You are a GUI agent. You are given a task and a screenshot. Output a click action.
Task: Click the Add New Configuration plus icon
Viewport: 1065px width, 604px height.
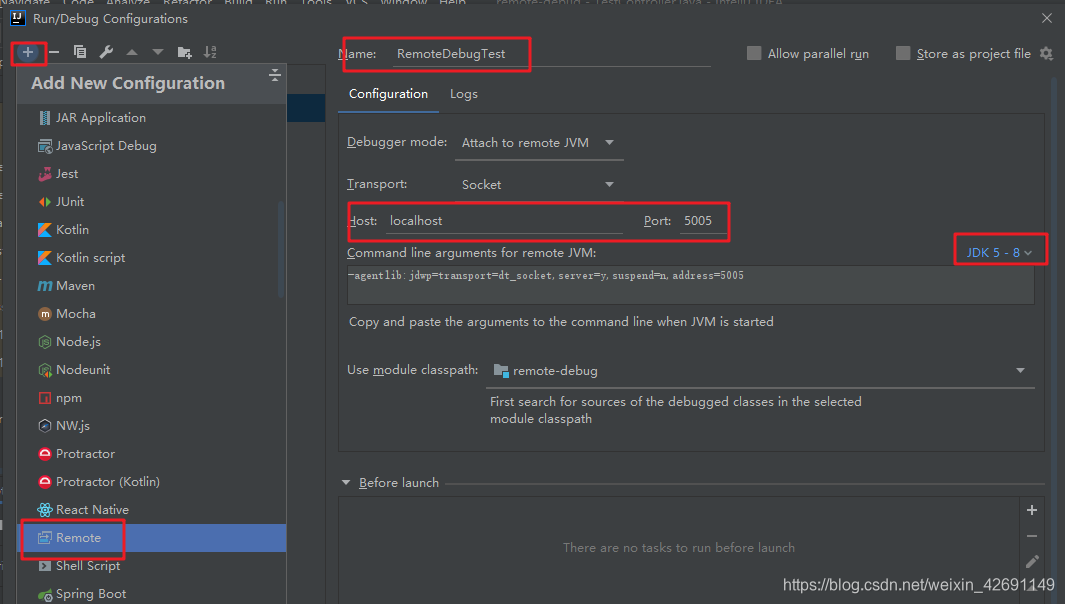[x=28, y=52]
